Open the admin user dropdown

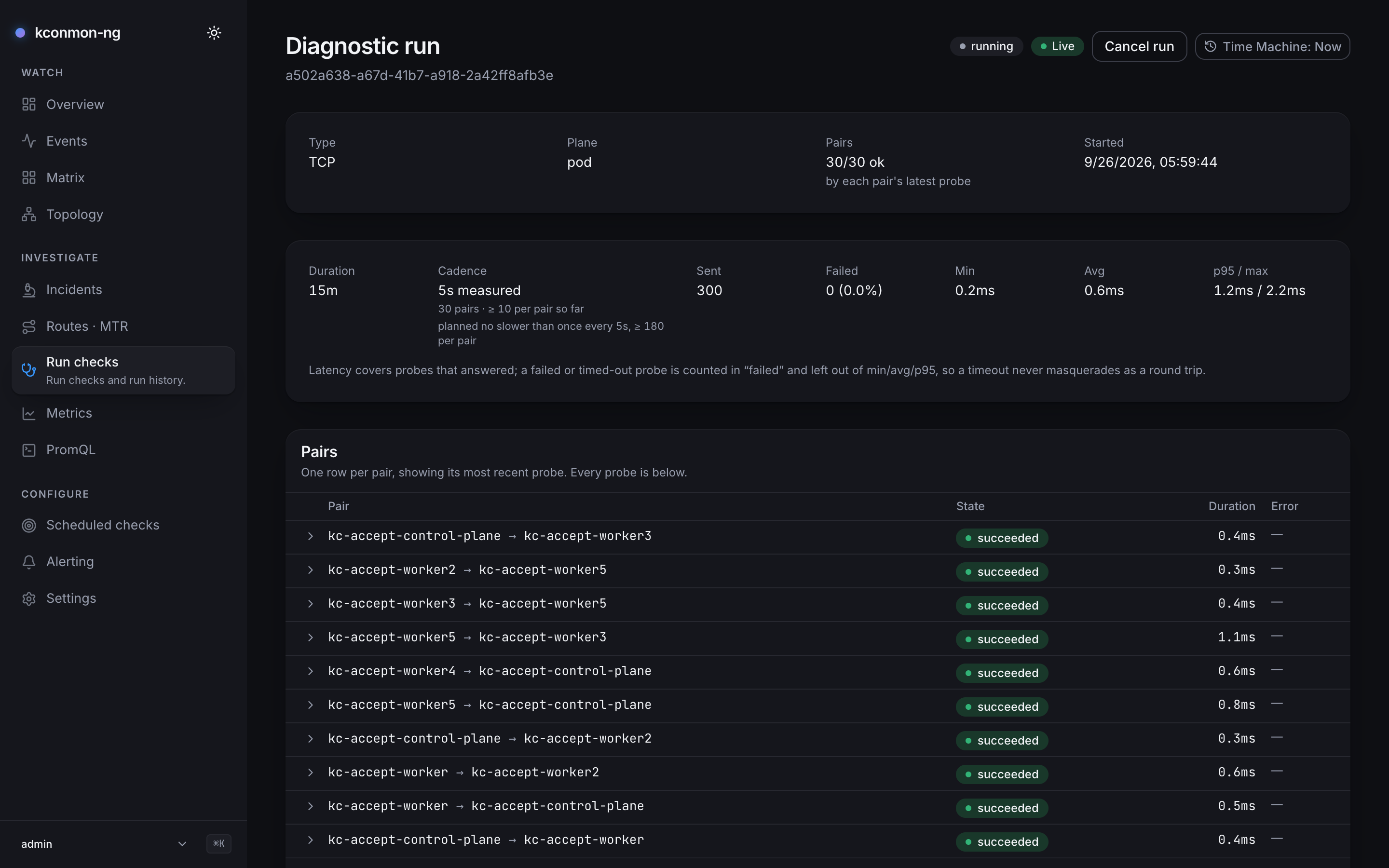pyautogui.click(x=104, y=844)
